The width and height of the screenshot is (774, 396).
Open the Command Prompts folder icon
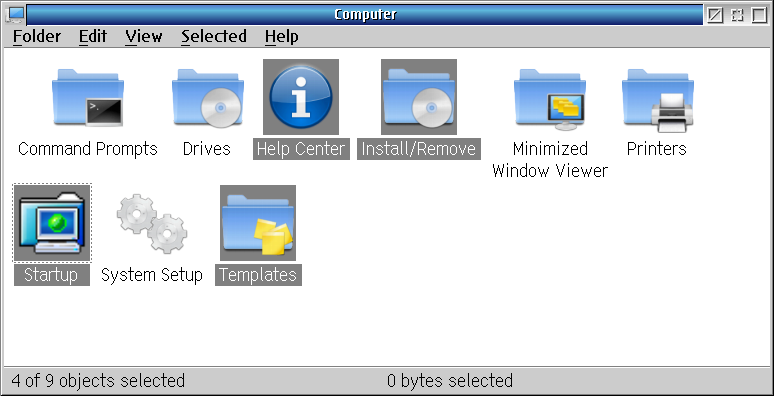point(88,97)
